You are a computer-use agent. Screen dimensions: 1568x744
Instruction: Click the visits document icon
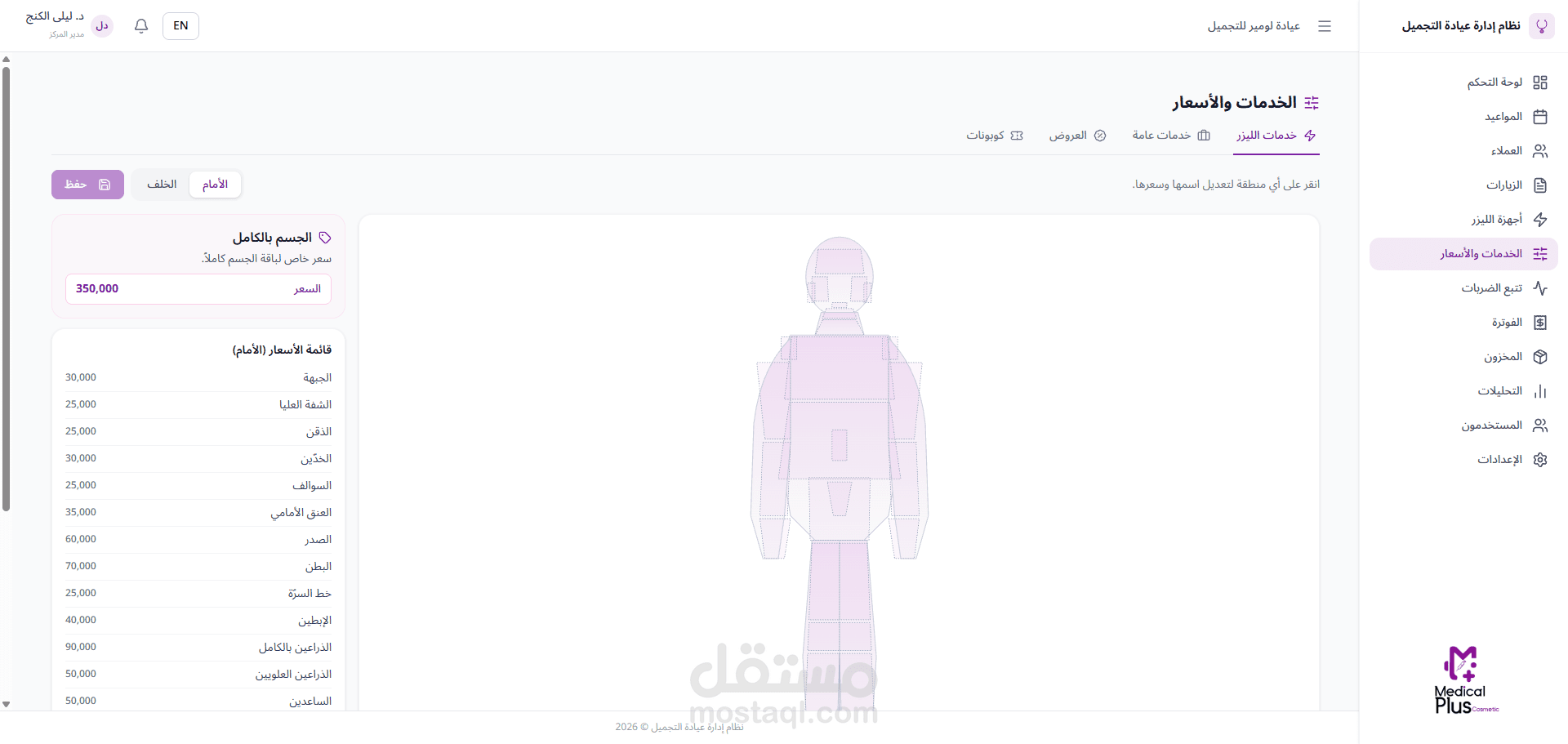coord(1540,185)
